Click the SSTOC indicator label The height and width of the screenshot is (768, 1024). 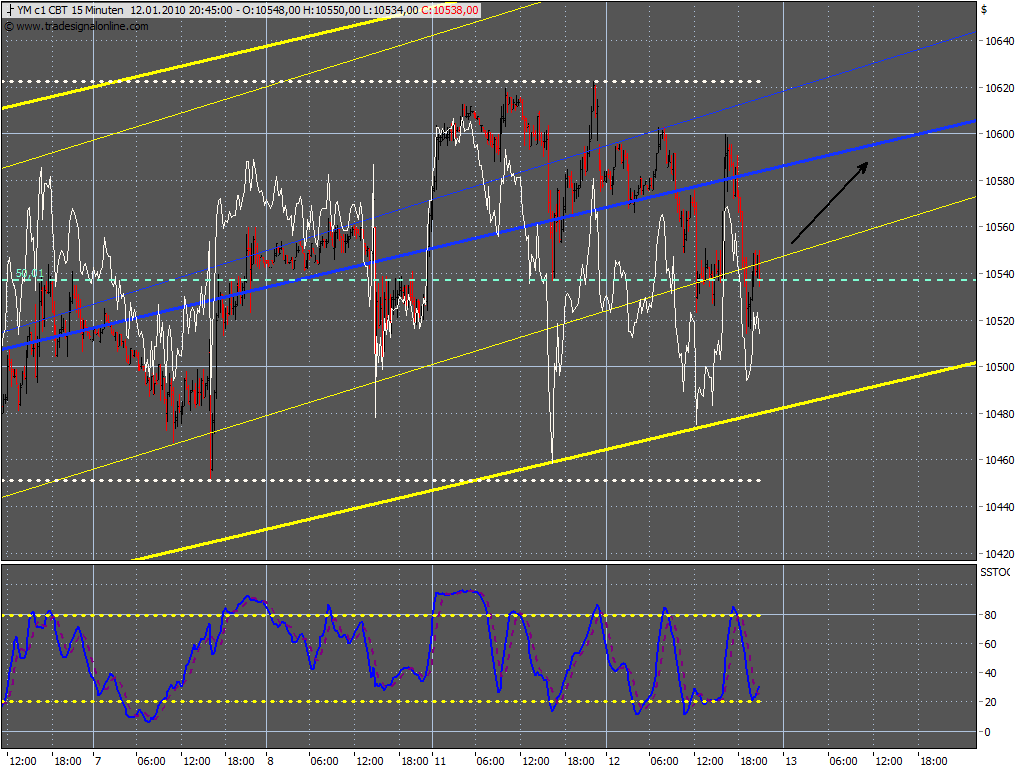(x=995, y=573)
